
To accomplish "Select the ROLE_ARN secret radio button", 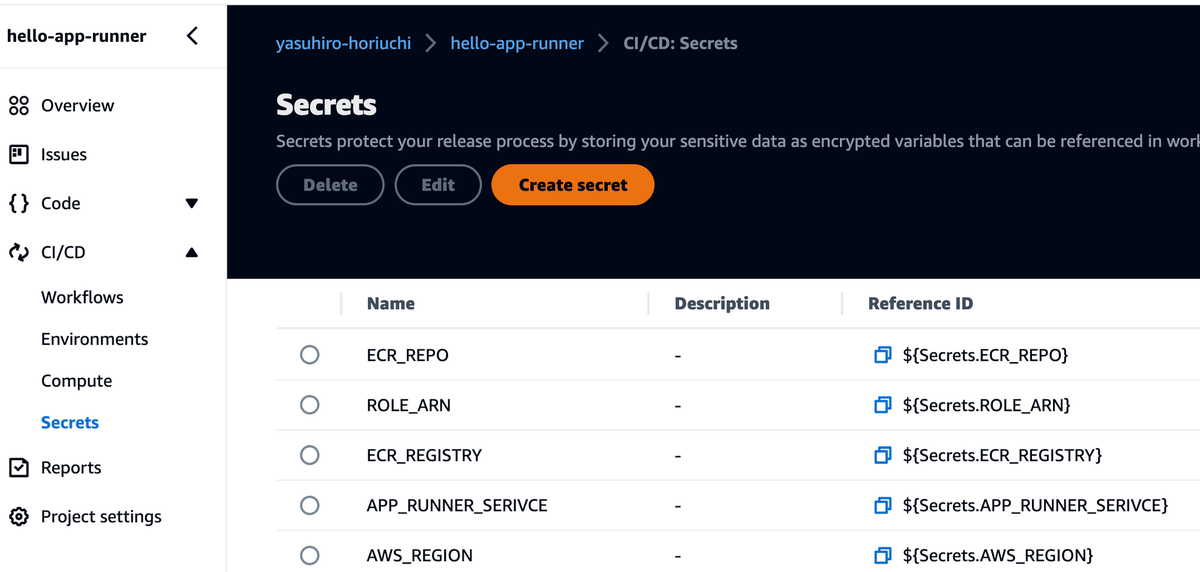I will pos(310,405).
